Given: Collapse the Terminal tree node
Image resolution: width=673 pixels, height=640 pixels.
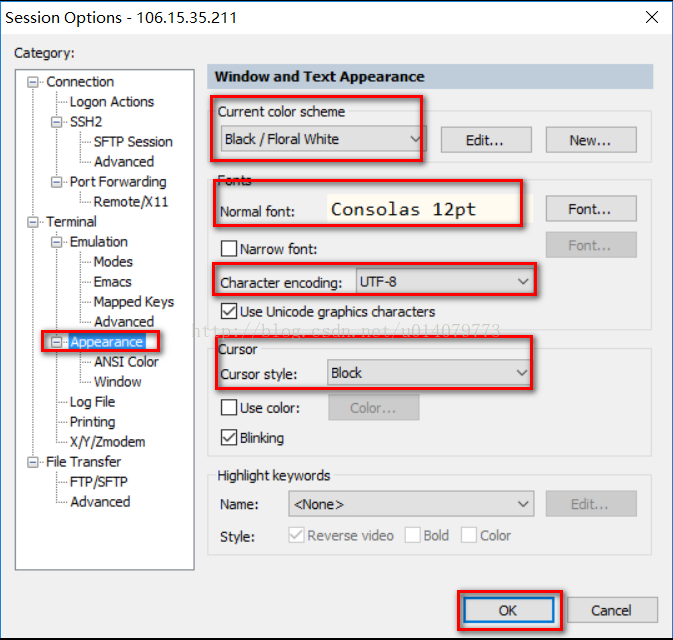Looking at the screenshot, I should (33, 222).
